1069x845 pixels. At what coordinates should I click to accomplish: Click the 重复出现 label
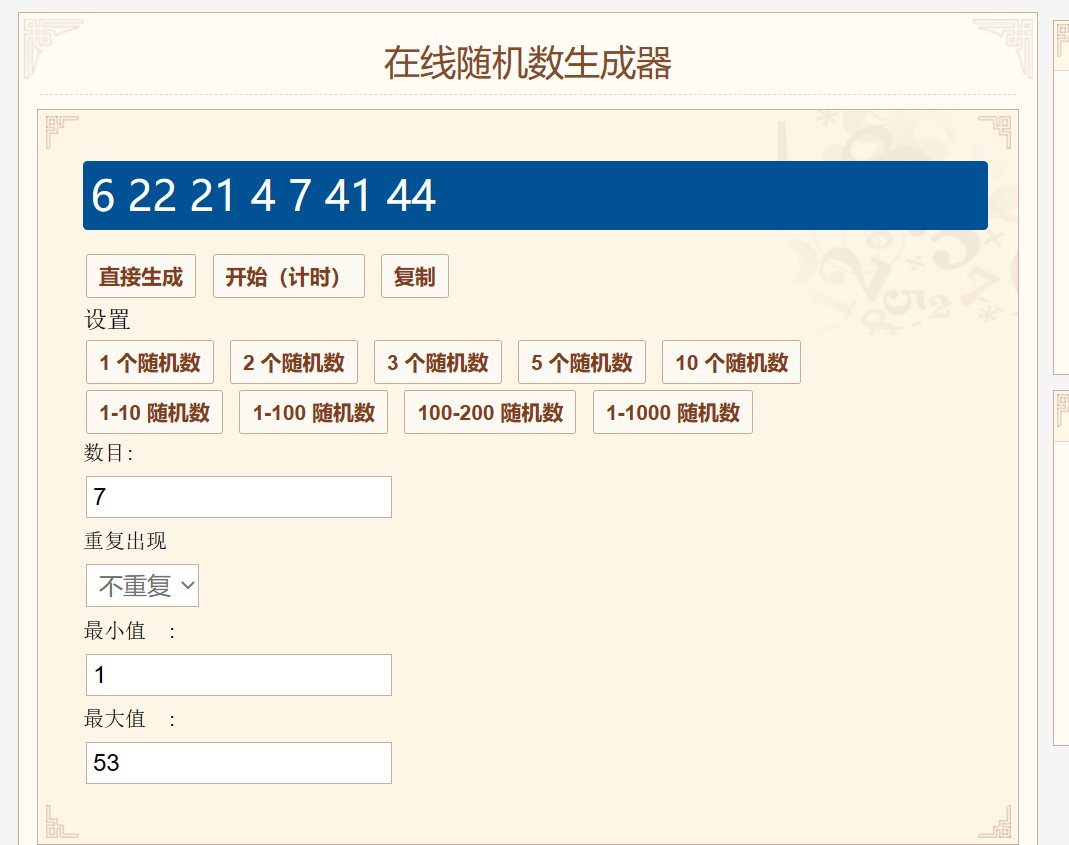click(x=125, y=541)
